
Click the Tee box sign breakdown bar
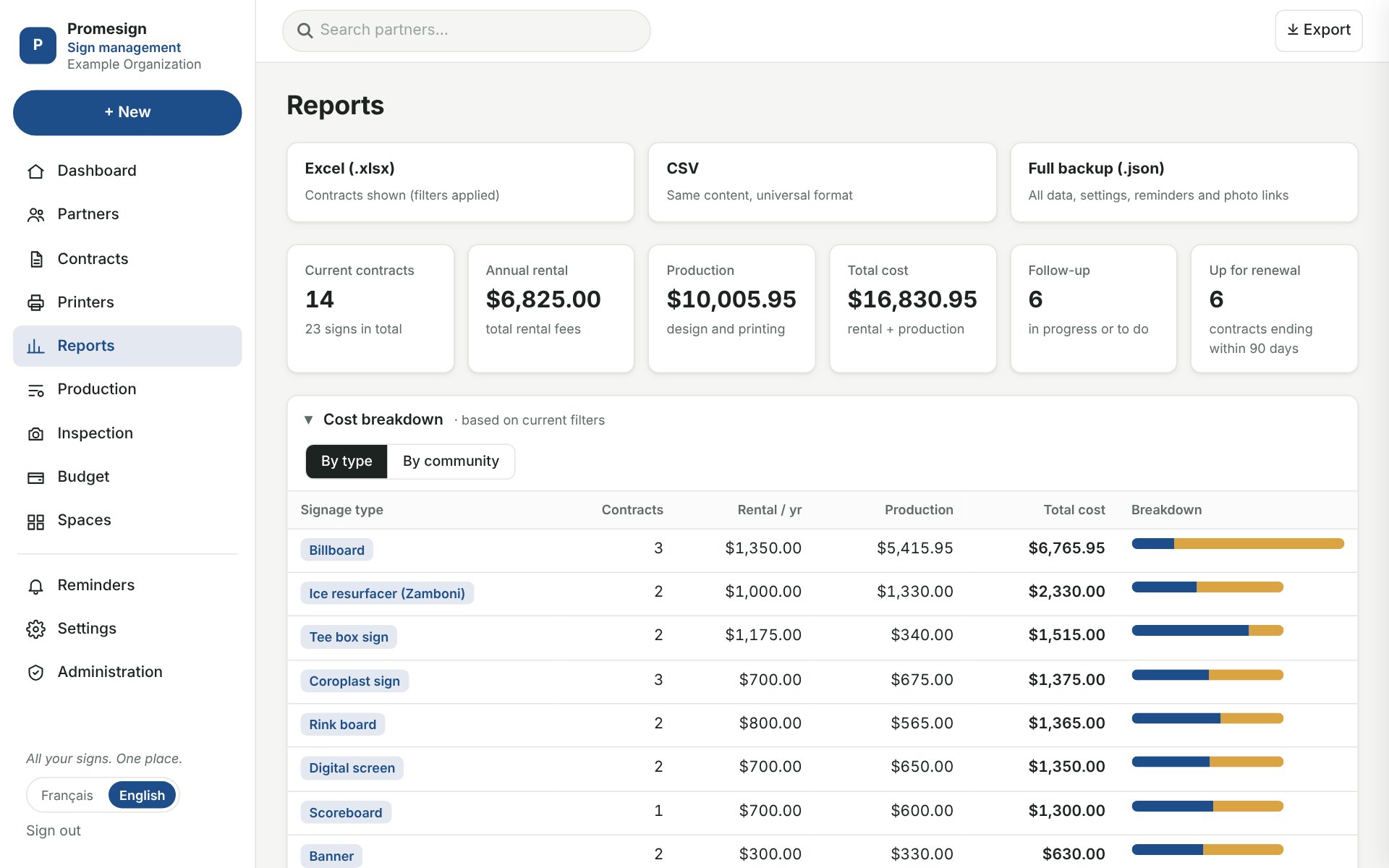pos(1207,631)
